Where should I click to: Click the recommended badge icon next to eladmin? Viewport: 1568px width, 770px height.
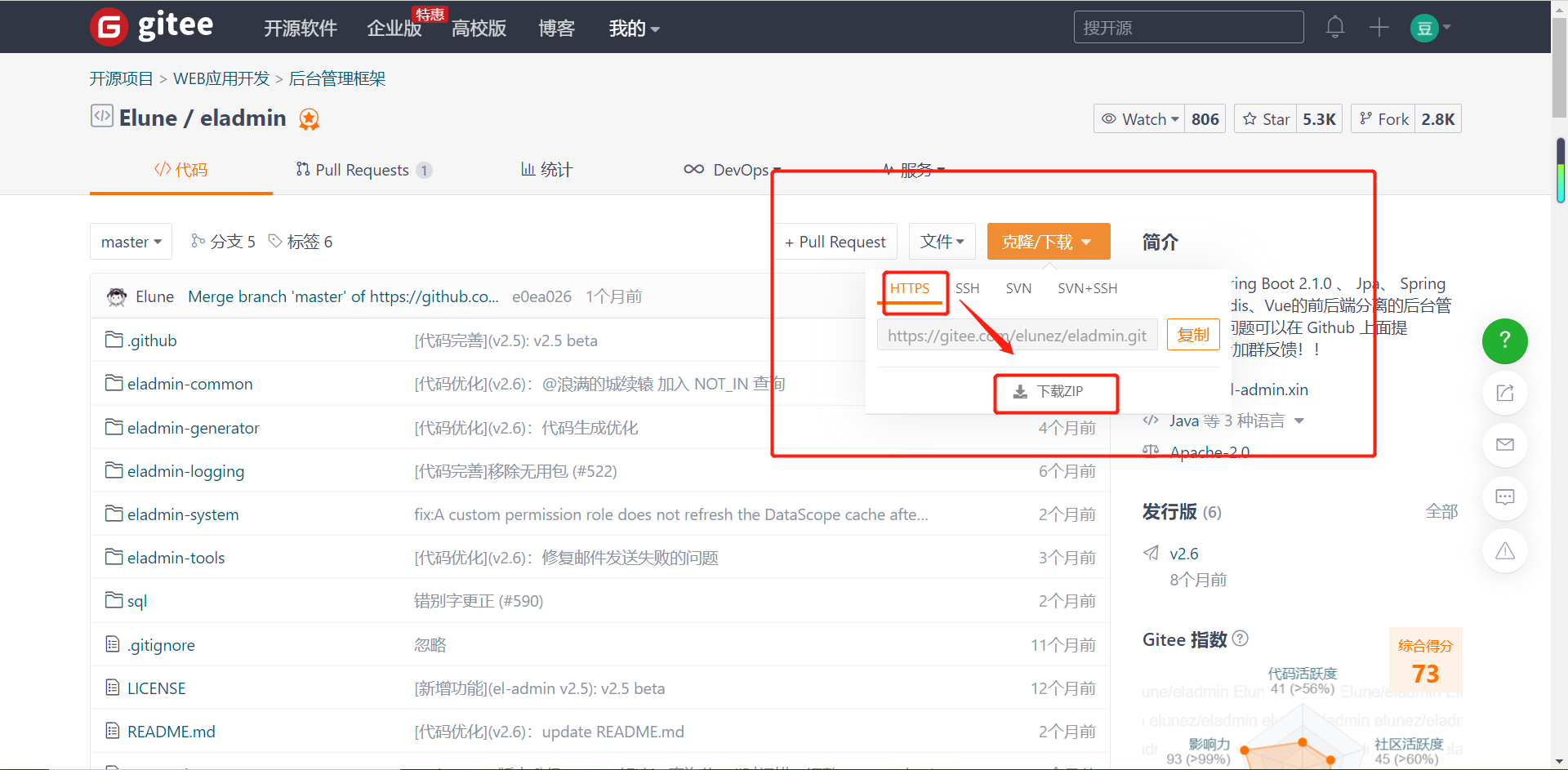(x=310, y=119)
